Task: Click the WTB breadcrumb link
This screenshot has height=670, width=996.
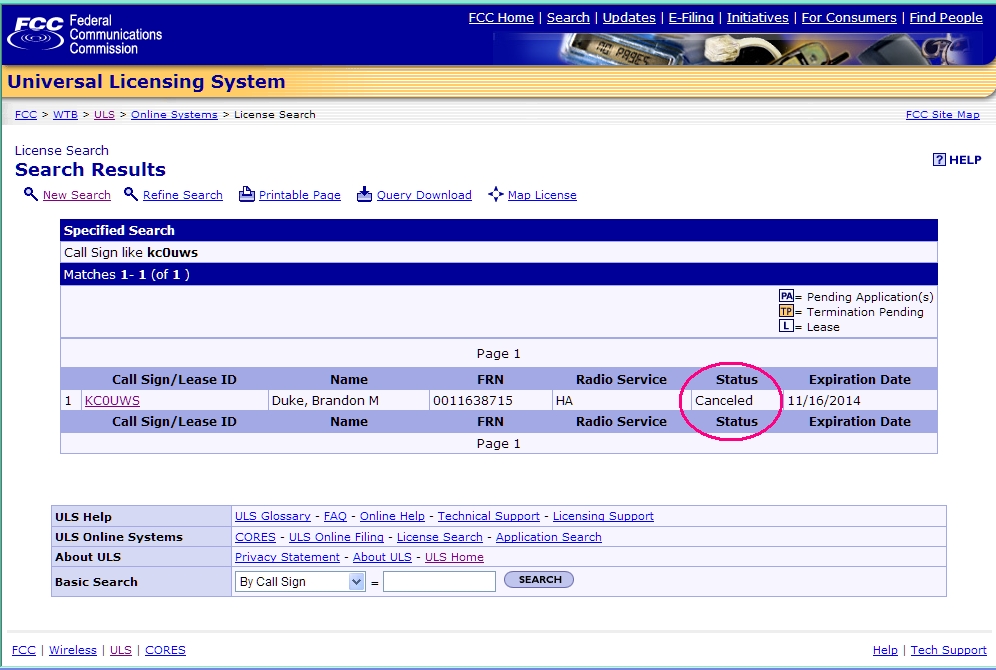Action: tap(65, 114)
